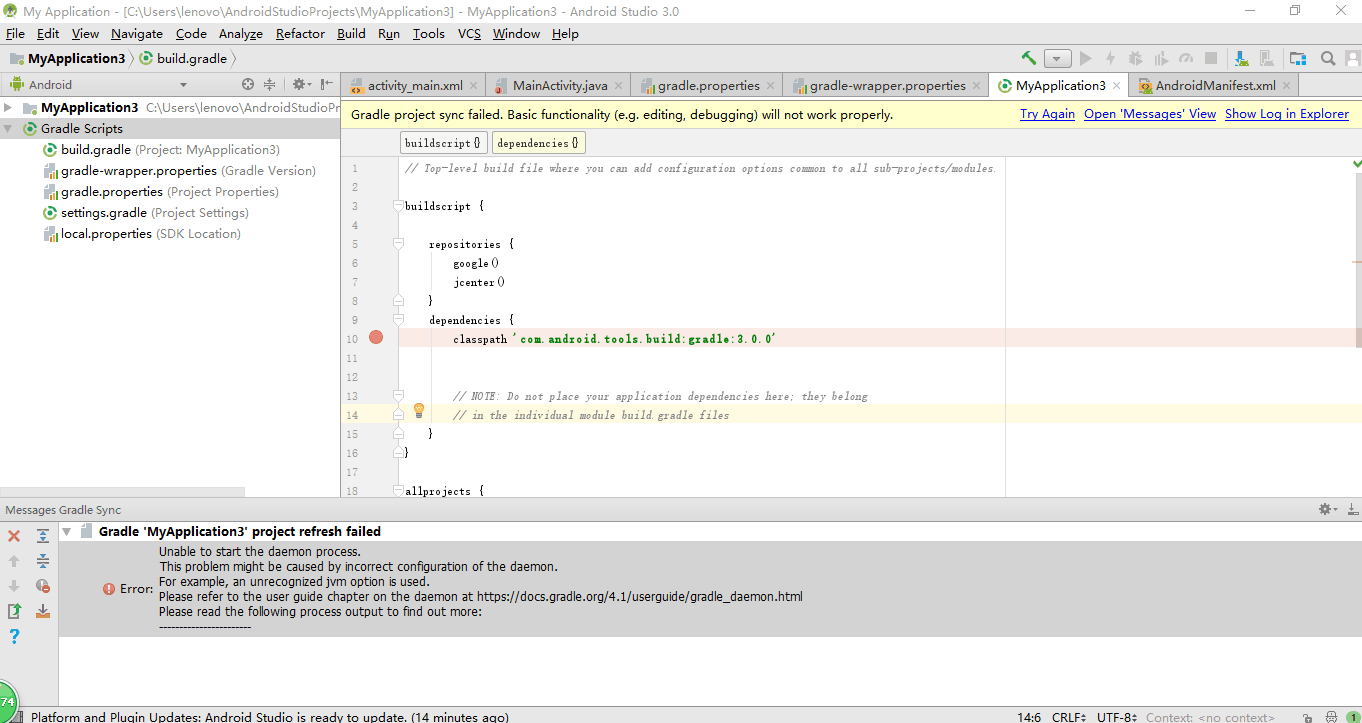Click the Export to Text File icon
Screen dimensions: 1362x723
pos(14,611)
